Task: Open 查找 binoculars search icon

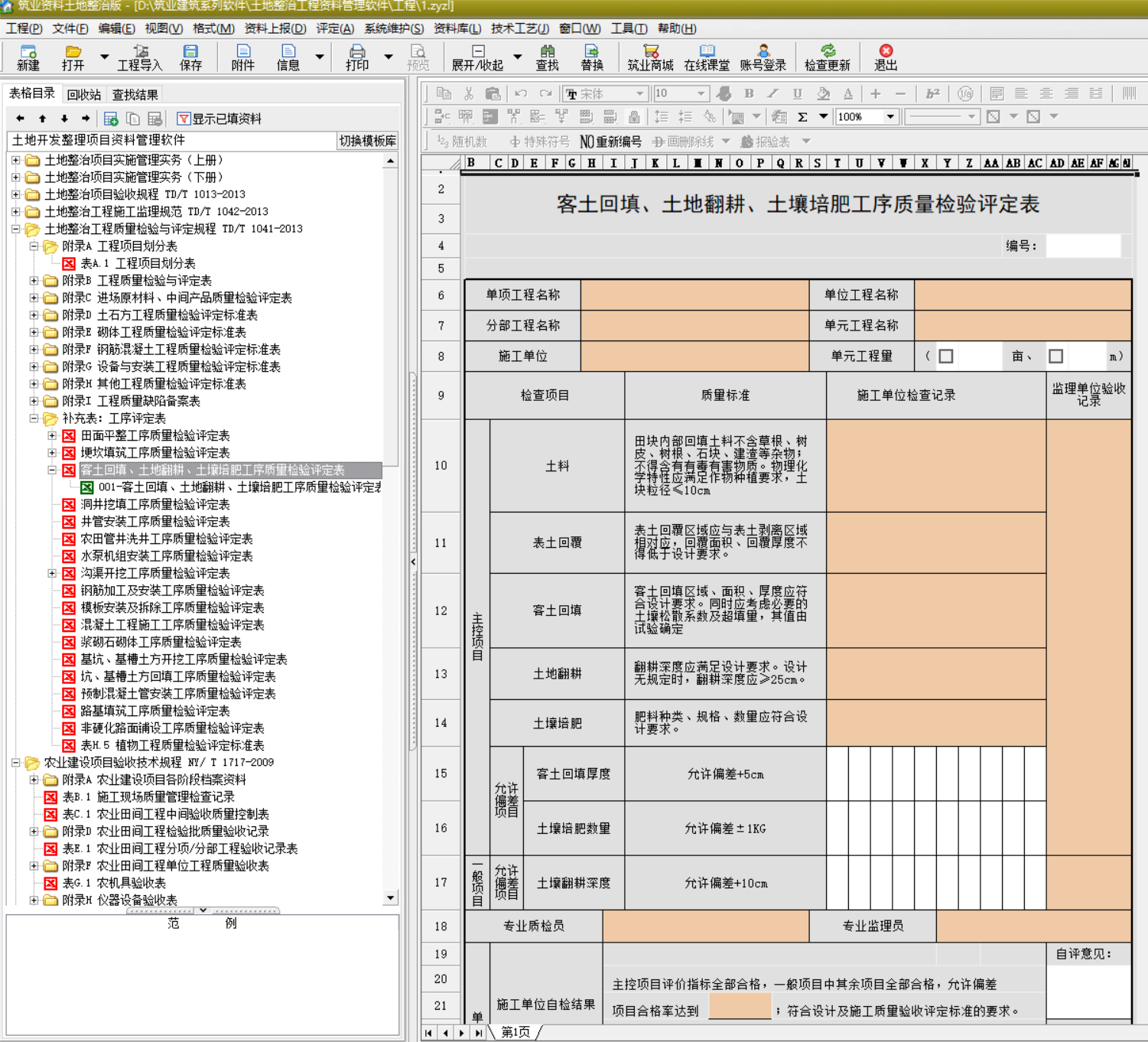Action: [x=548, y=57]
